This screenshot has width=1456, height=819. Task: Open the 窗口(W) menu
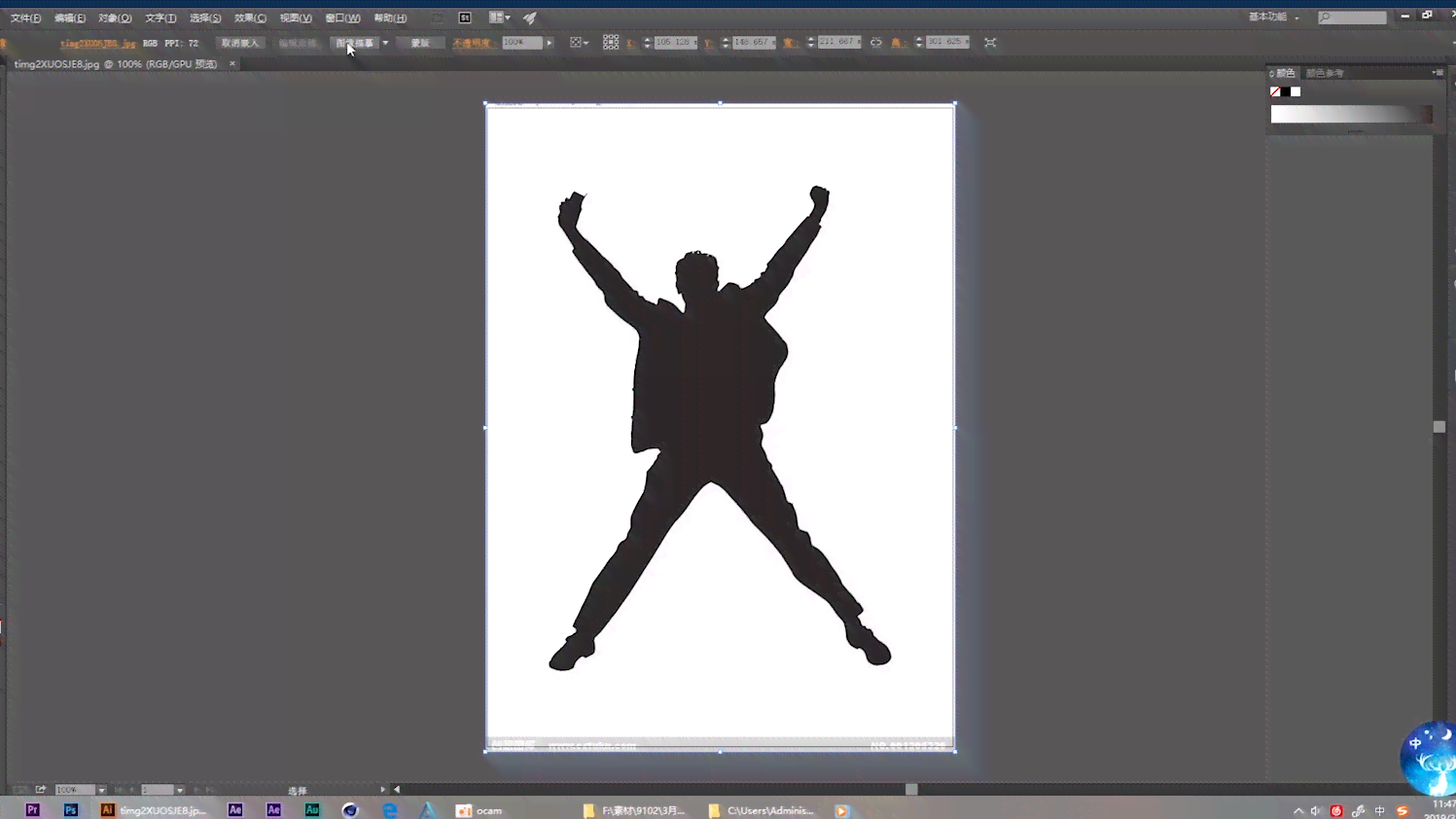click(342, 18)
